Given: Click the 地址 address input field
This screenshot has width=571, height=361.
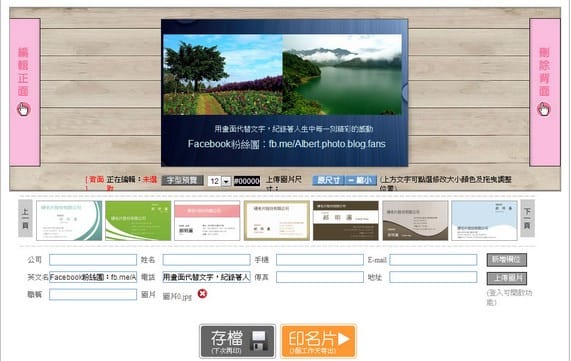Looking at the screenshot, I should pos(433,277).
